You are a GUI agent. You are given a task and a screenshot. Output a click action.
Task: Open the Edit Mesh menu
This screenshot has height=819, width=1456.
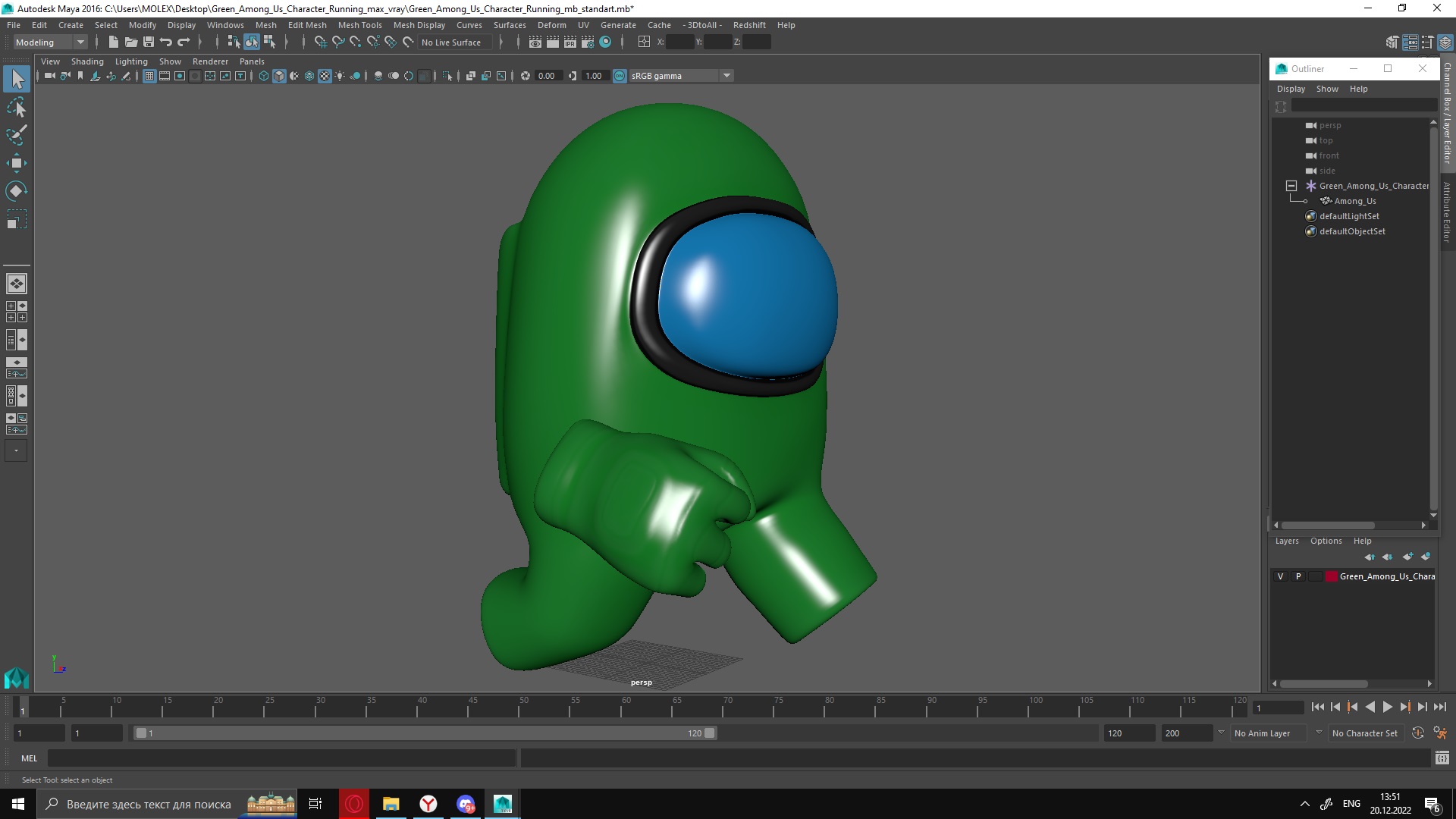[x=307, y=25]
